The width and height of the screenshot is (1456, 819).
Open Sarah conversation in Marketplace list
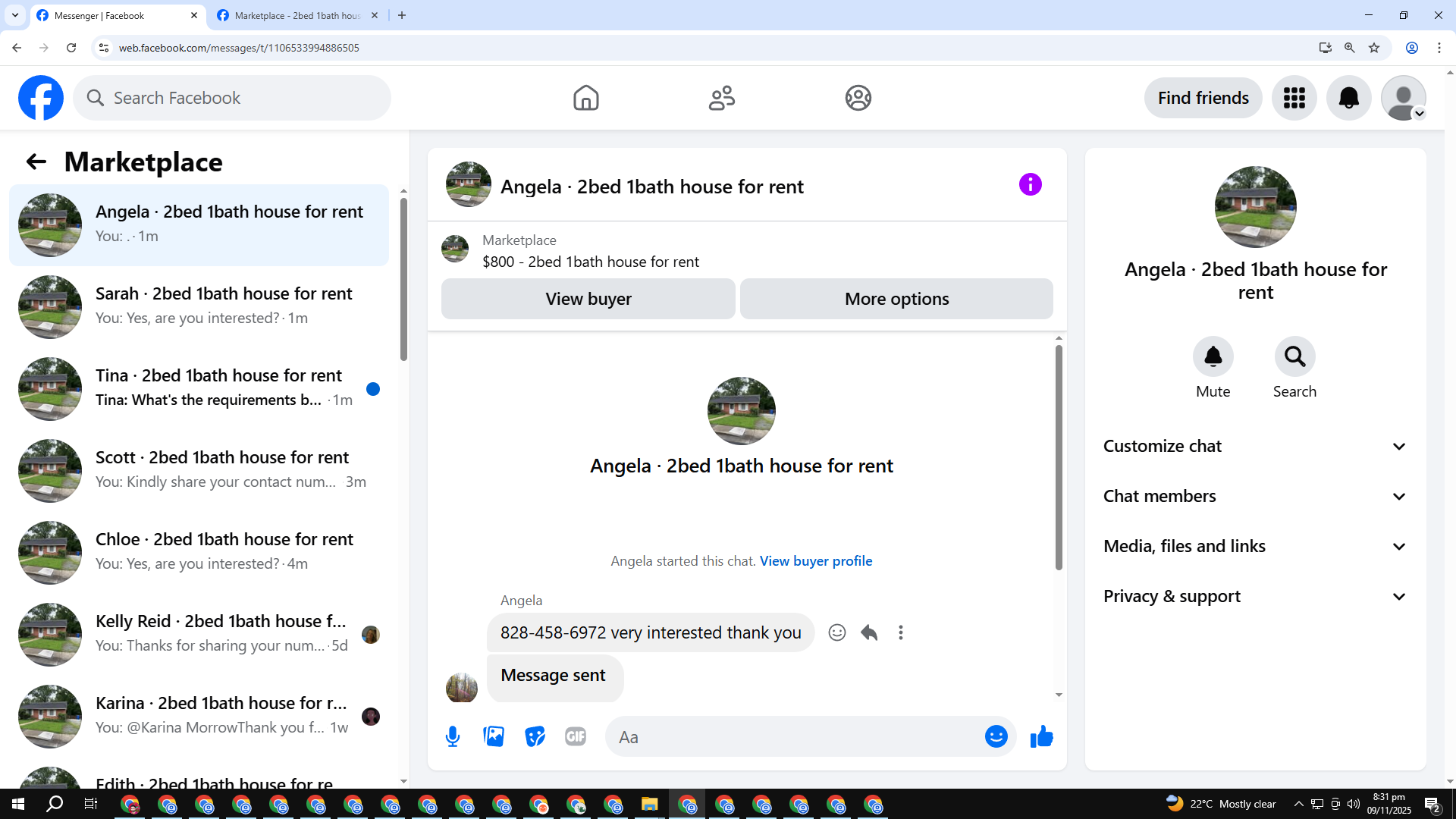click(199, 307)
